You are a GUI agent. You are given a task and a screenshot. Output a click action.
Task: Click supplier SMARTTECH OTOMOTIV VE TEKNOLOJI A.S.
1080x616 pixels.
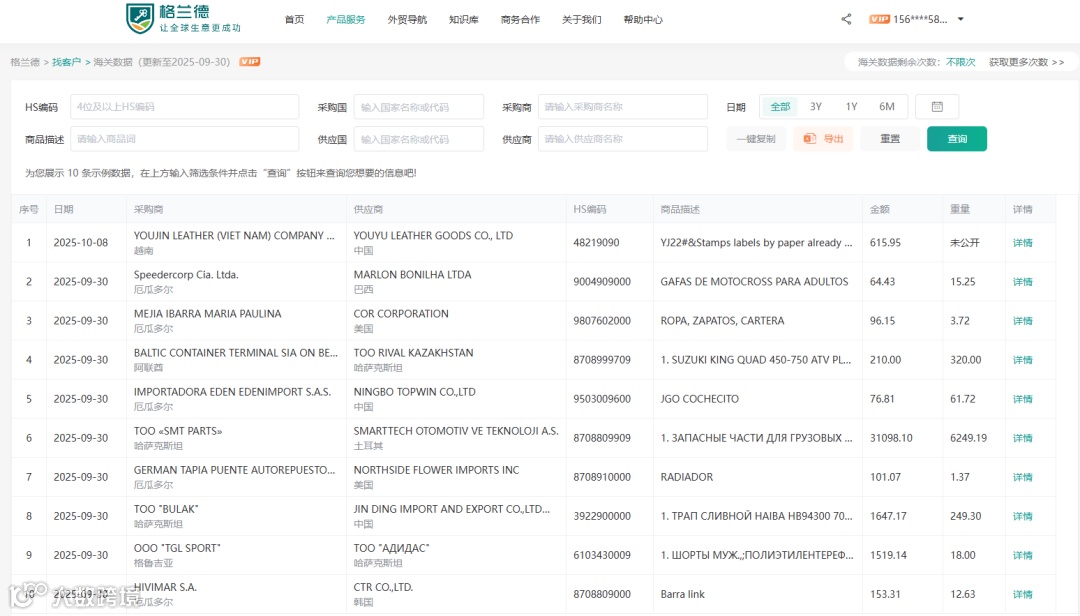coord(456,431)
